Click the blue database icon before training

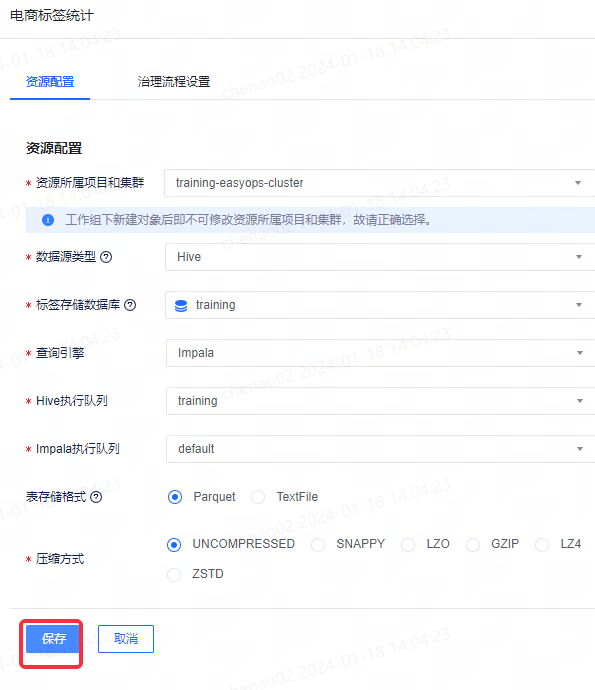tap(181, 305)
